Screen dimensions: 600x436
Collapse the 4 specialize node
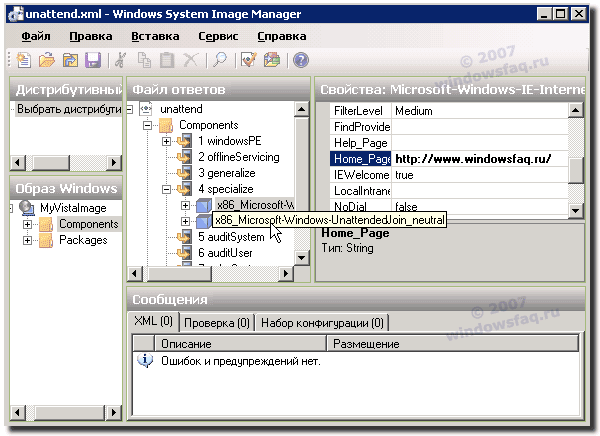pyautogui.click(x=166, y=189)
